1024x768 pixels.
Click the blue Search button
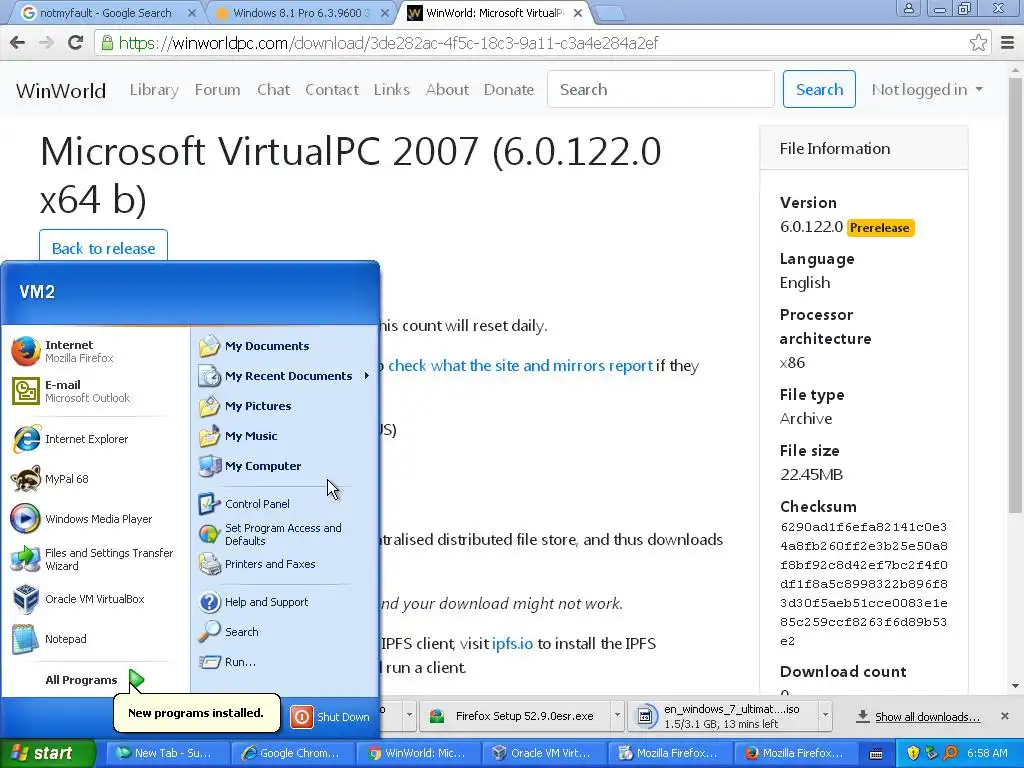[819, 89]
